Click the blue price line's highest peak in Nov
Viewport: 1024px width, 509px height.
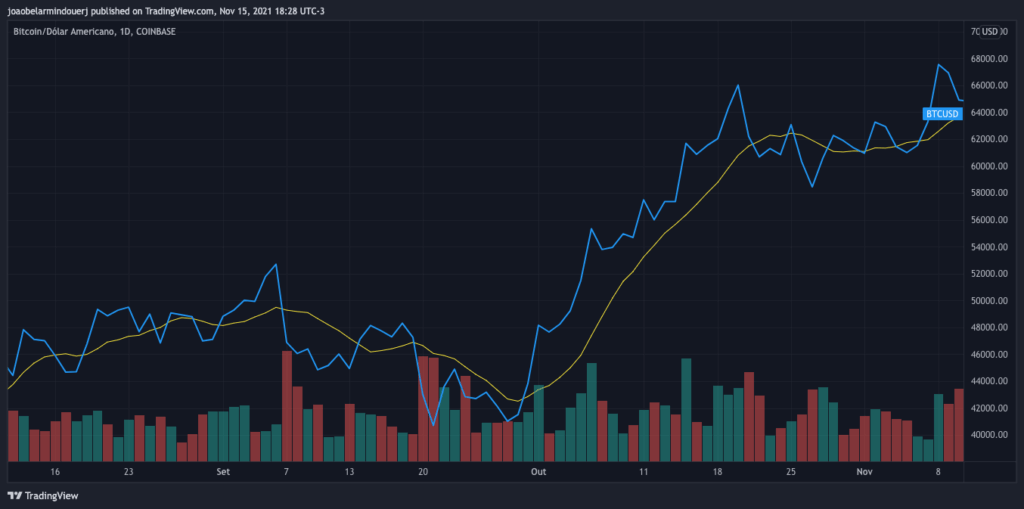tap(938, 66)
